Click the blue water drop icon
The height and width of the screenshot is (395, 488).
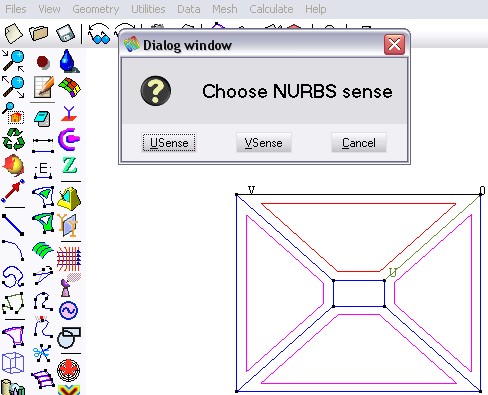(x=69, y=61)
